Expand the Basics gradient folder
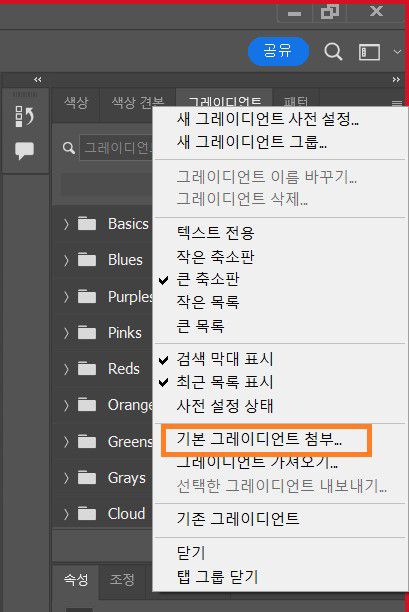This screenshot has height=612, width=409. tap(66, 224)
